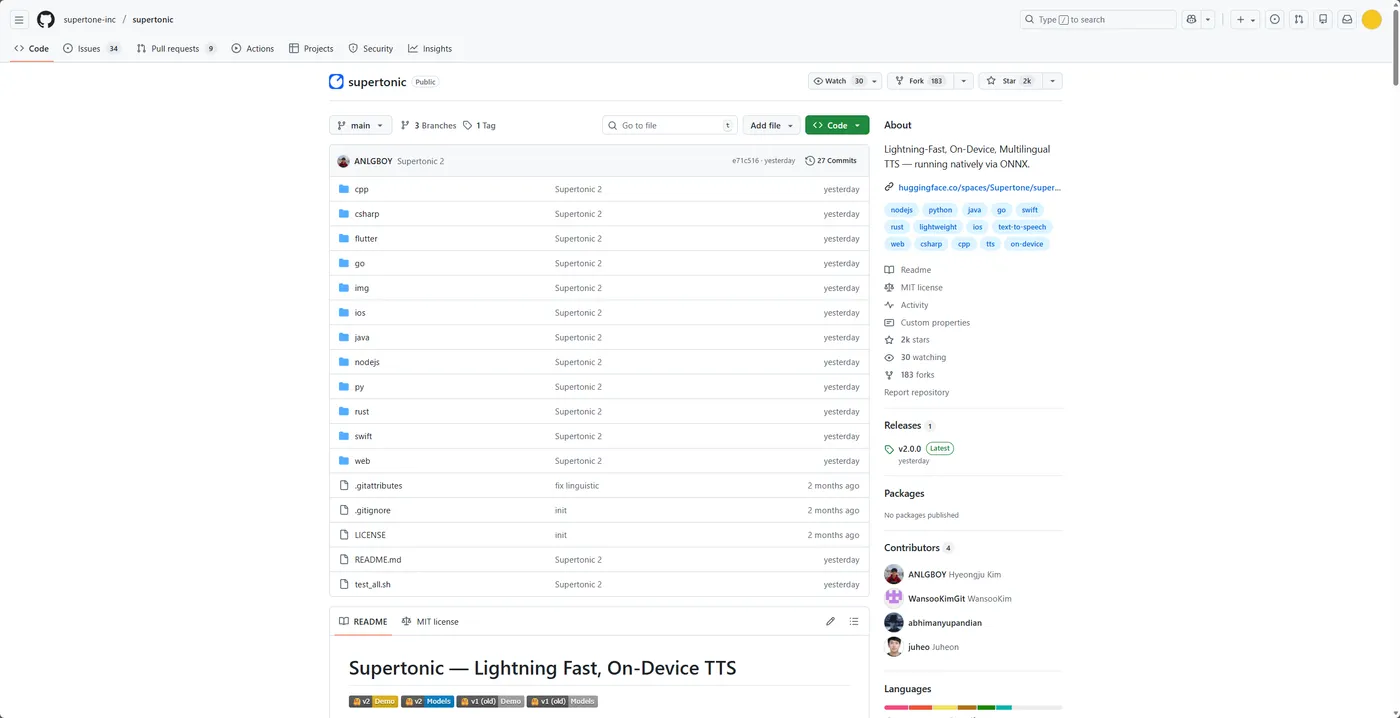Go to the GitHub homepage logo
This screenshot has height=718, width=1400.
(x=46, y=19)
